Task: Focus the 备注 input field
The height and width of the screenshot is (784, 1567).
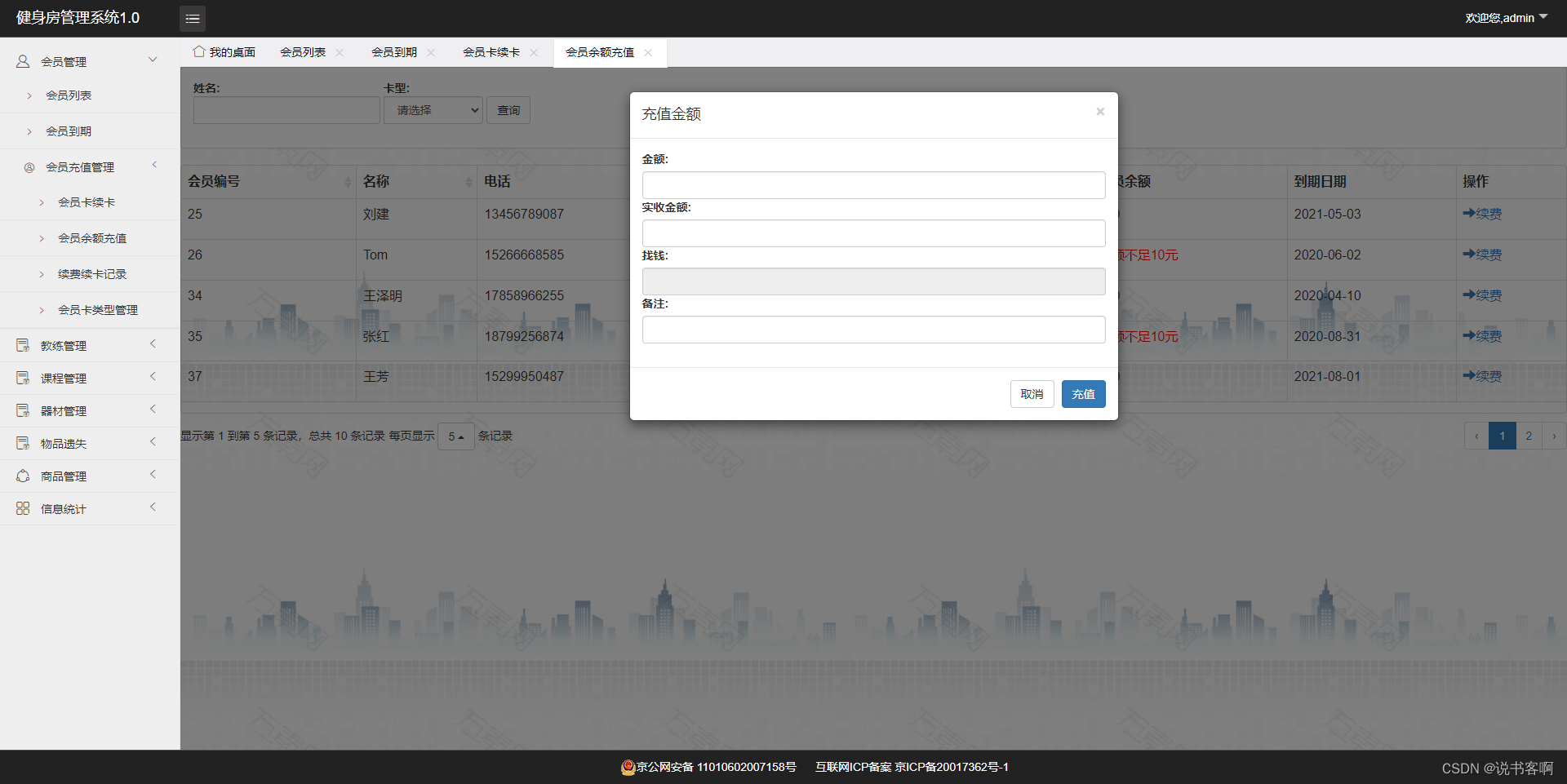Action: click(x=874, y=330)
